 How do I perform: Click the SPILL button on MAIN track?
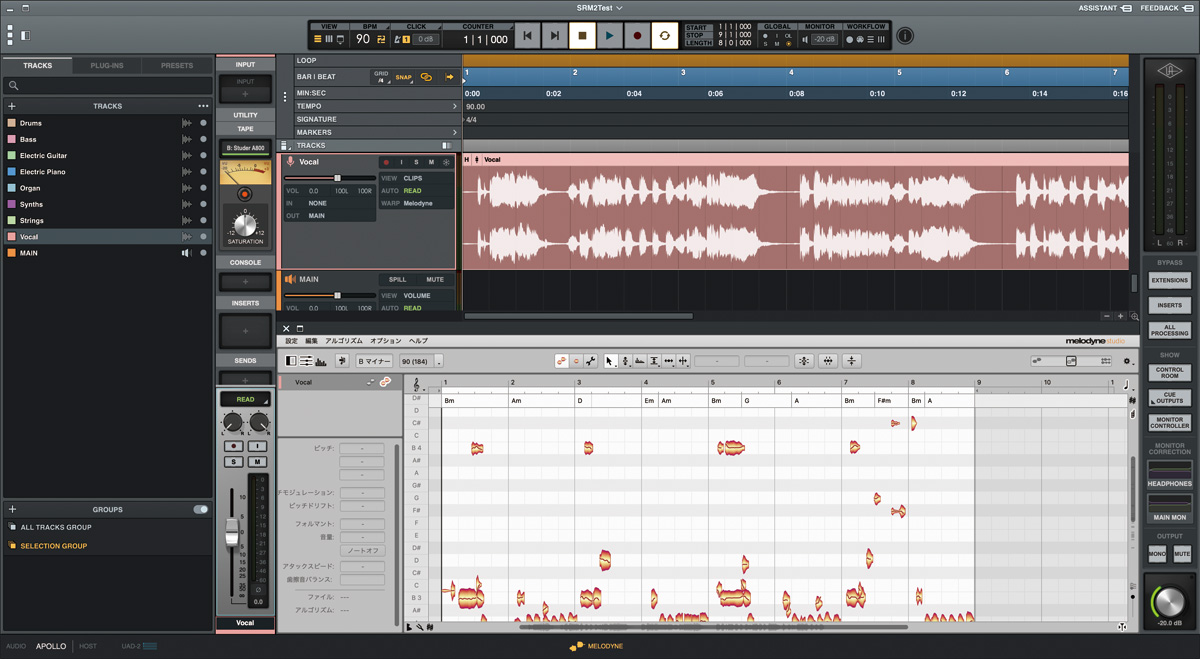point(398,280)
